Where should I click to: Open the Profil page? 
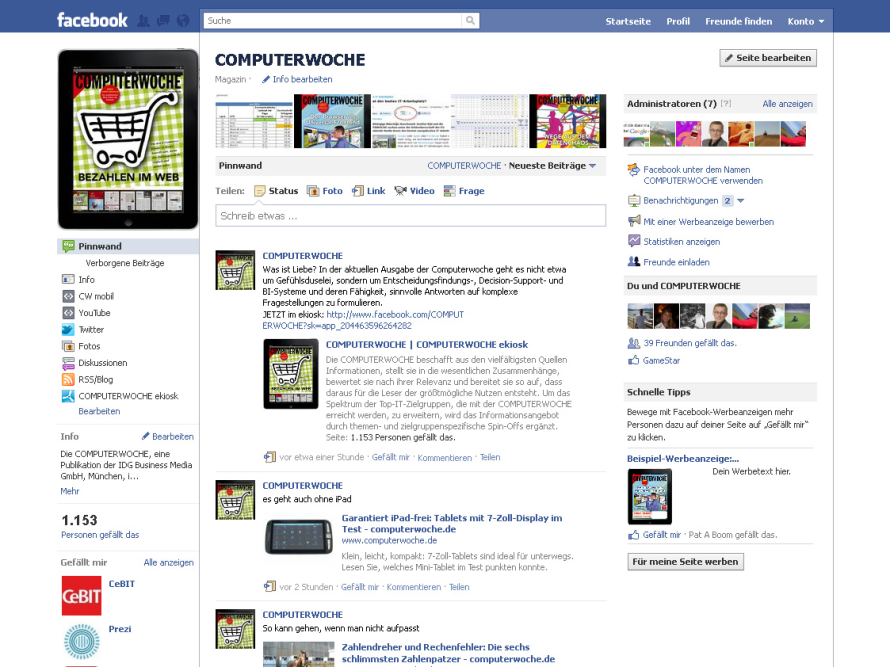[x=678, y=21]
